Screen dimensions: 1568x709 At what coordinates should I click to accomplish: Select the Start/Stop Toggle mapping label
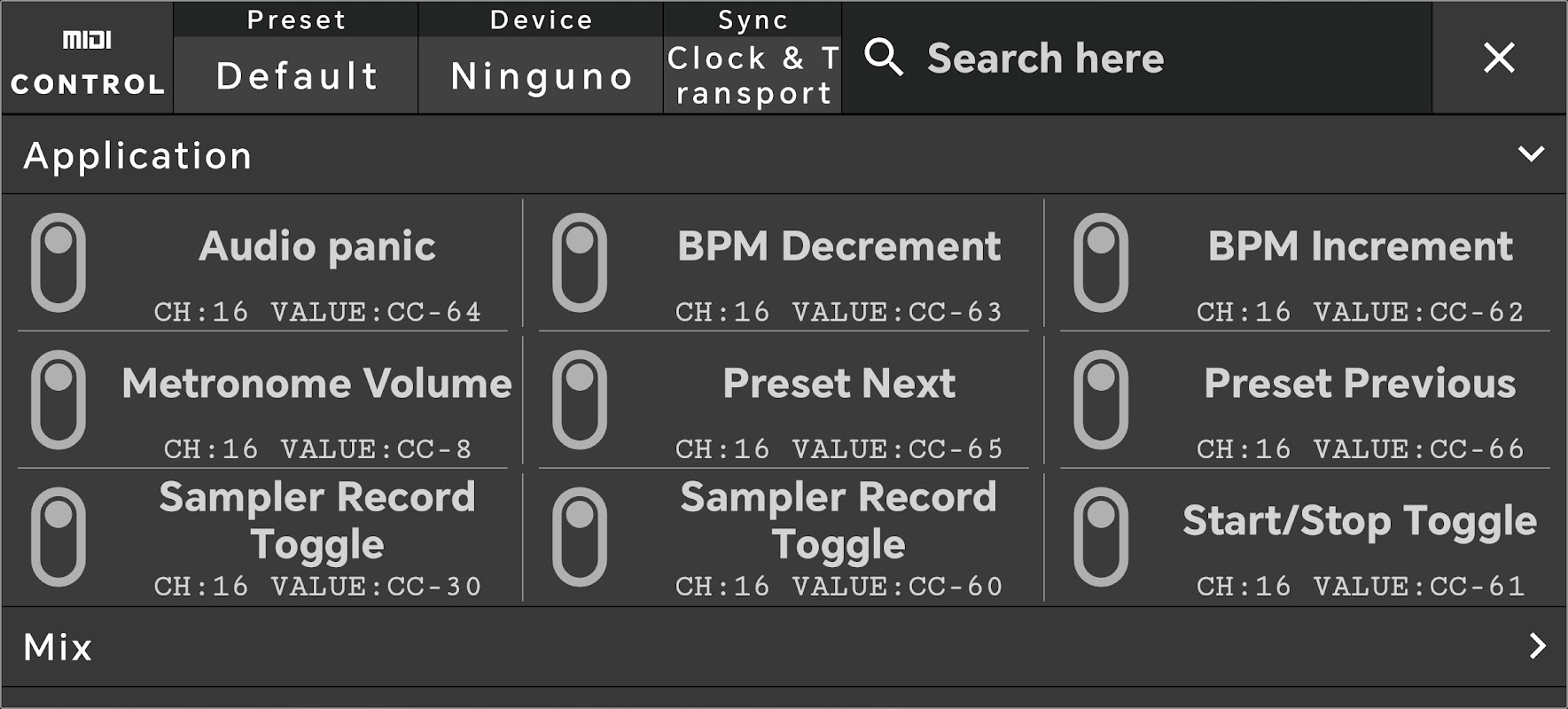(1360, 521)
